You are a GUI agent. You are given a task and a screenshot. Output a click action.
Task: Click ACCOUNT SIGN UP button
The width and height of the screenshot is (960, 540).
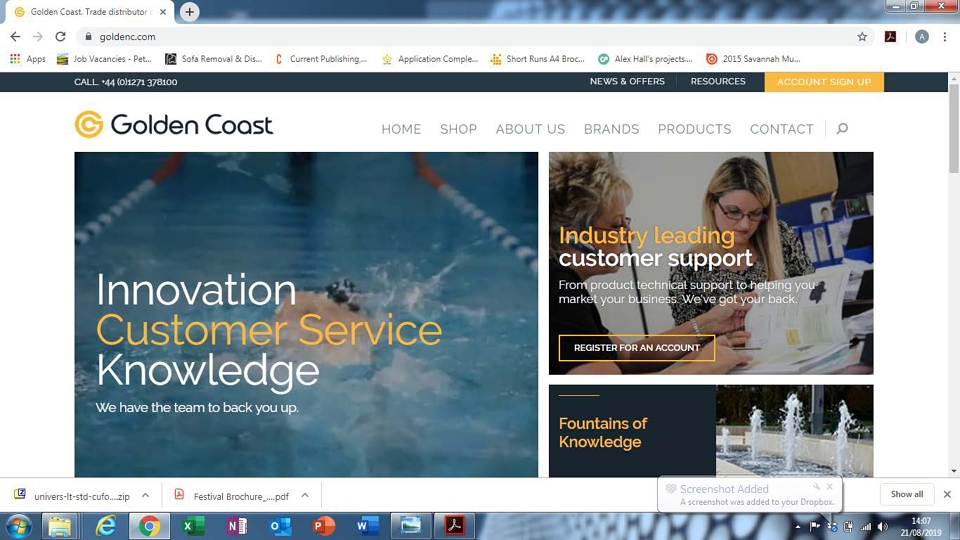824,82
